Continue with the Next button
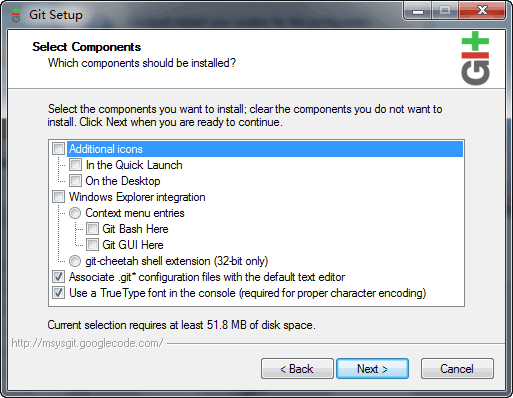 tap(372, 369)
